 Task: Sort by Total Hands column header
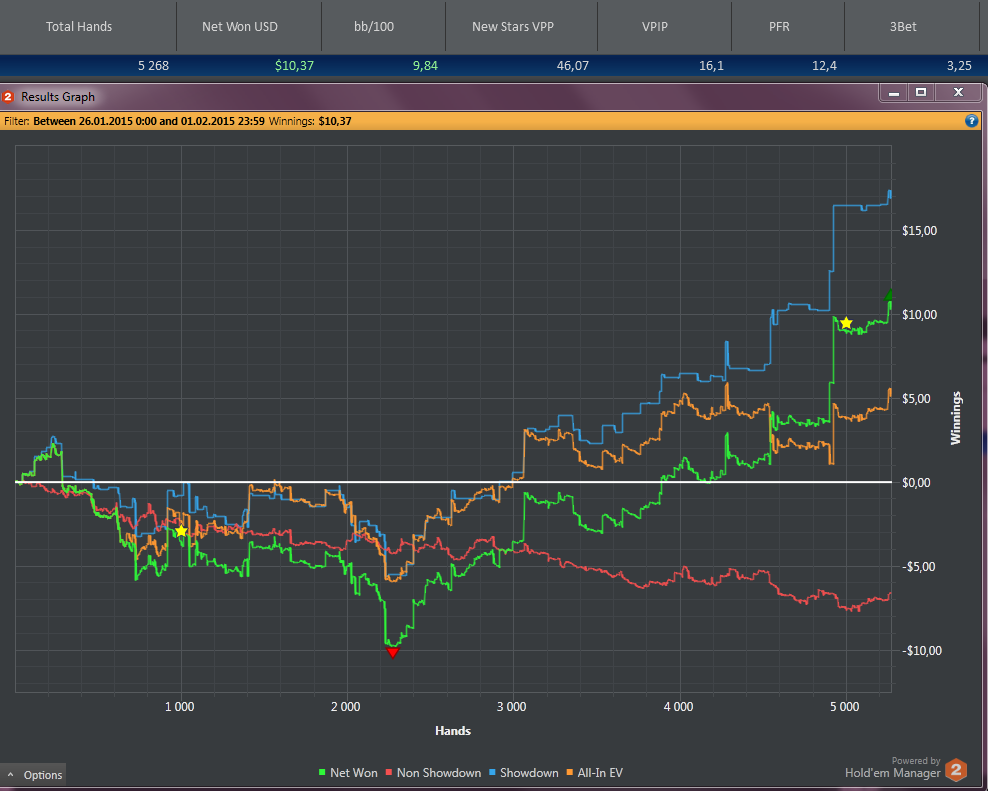(79, 26)
